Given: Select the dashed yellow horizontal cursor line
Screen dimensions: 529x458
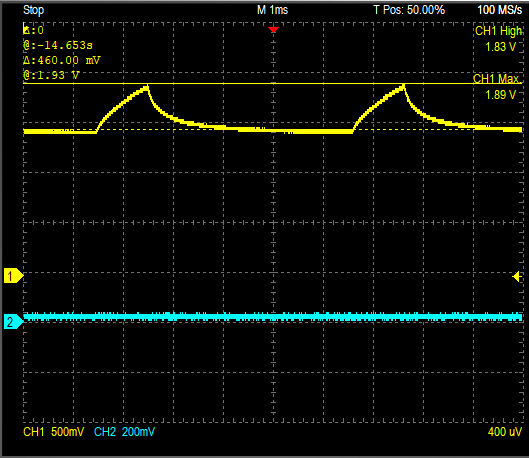Looking at the screenshot, I should (x=273, y=130).
